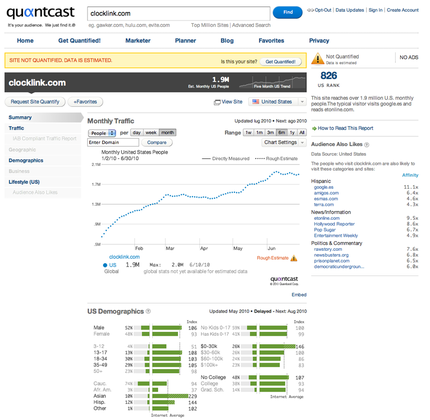Image resolution: width=430 pixels, height=420 pixels.
Task: Click the green arrow beside How to Read This Report
Action: click(x=314, y=128)
